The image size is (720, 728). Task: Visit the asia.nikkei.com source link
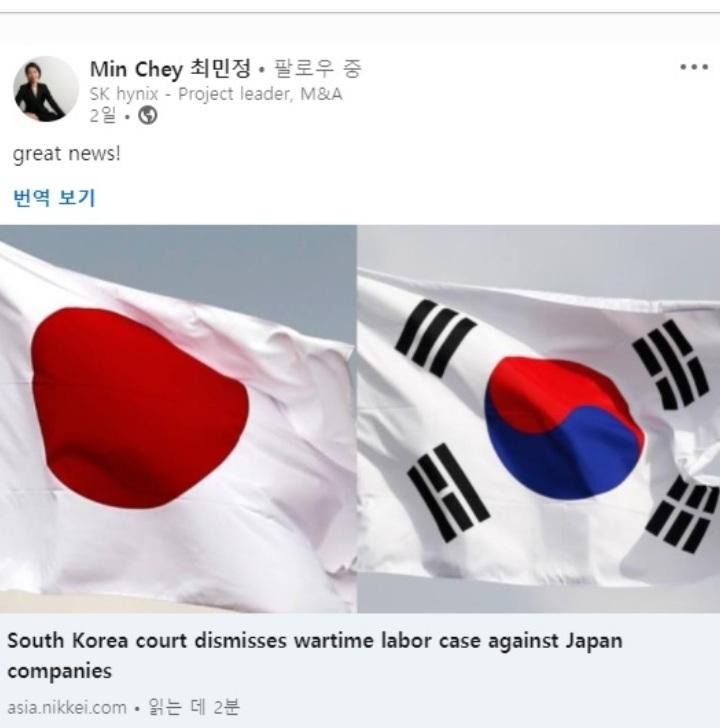67,707
